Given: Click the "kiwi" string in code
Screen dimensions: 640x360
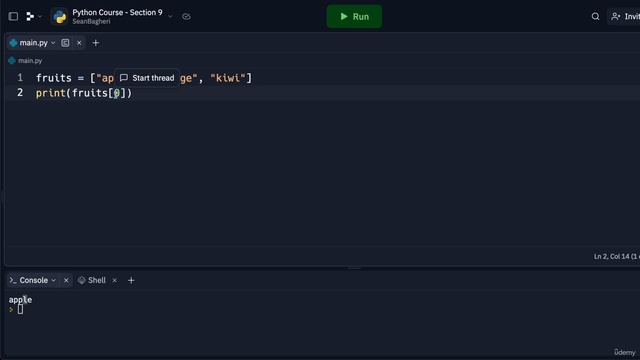Looking at the screenshot, I should click(x=228, y=78).
